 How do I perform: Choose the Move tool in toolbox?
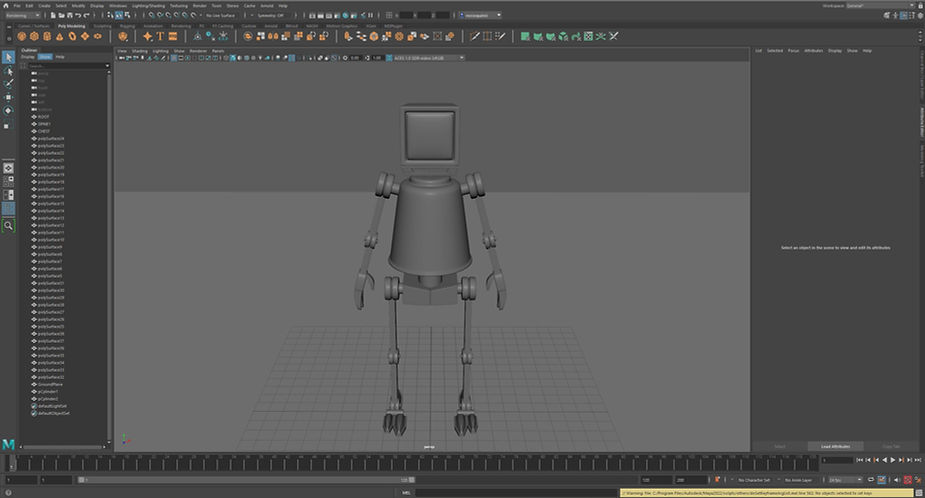click(8, 97)
